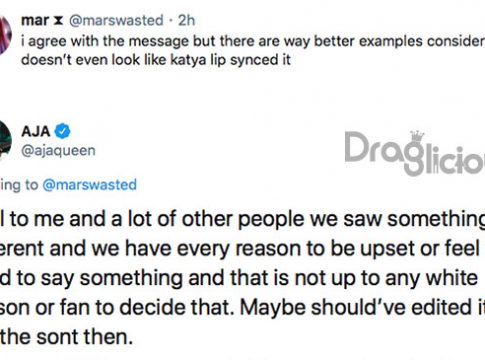Click AJA's blue verified checkmark badge
The width and height of the screenshot is (485, 360).
coord(62,131)
